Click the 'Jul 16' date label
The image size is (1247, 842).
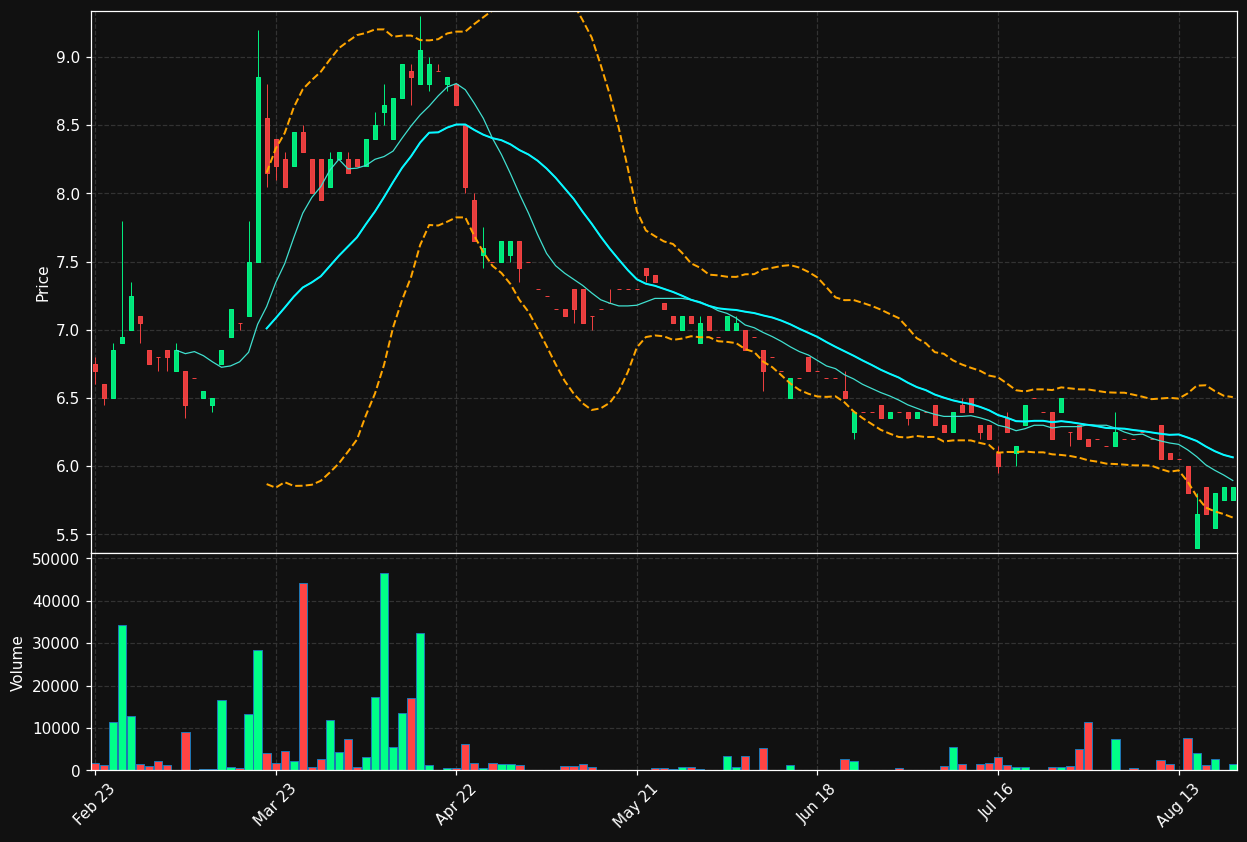pos(997,804)
